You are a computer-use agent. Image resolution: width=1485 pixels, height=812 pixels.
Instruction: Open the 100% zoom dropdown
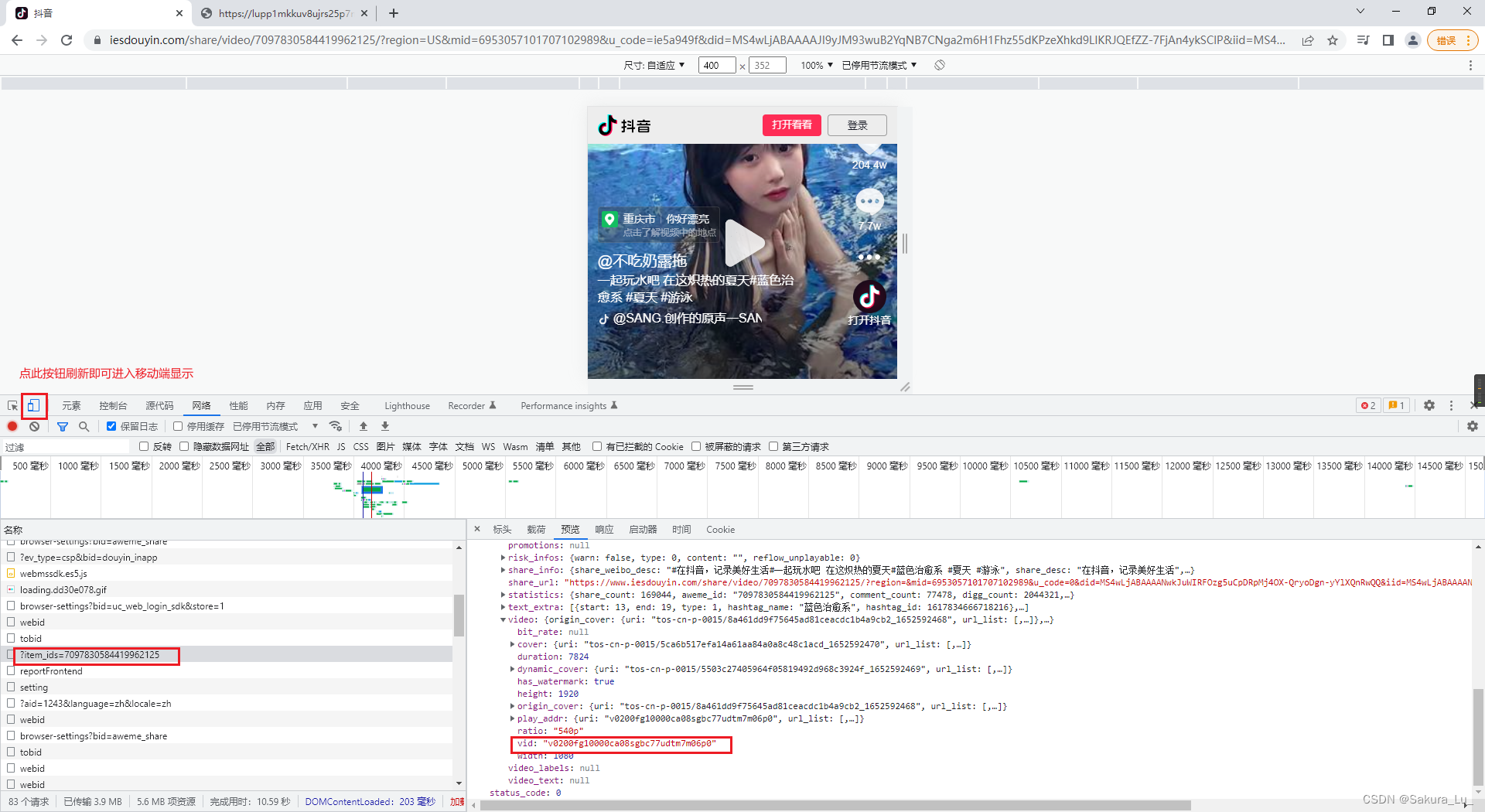pos(816,65)
